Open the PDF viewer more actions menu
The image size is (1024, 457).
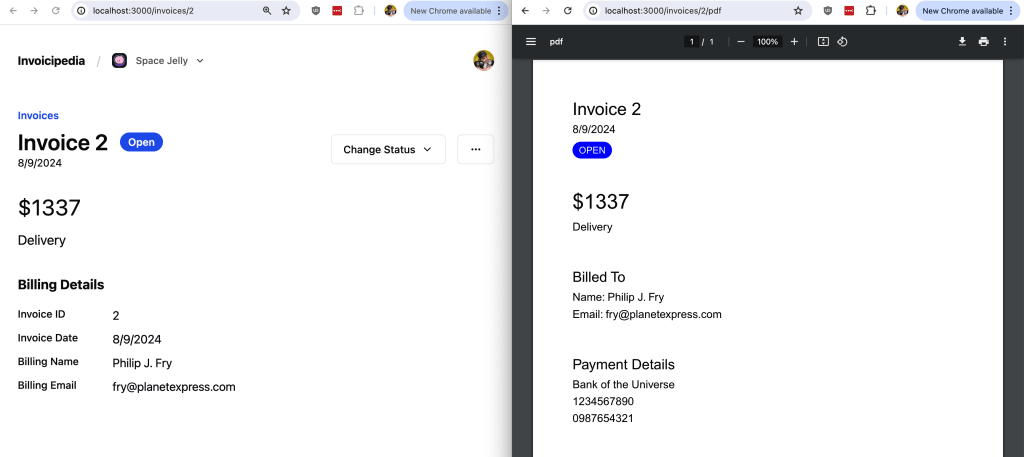click(1004, 42)
